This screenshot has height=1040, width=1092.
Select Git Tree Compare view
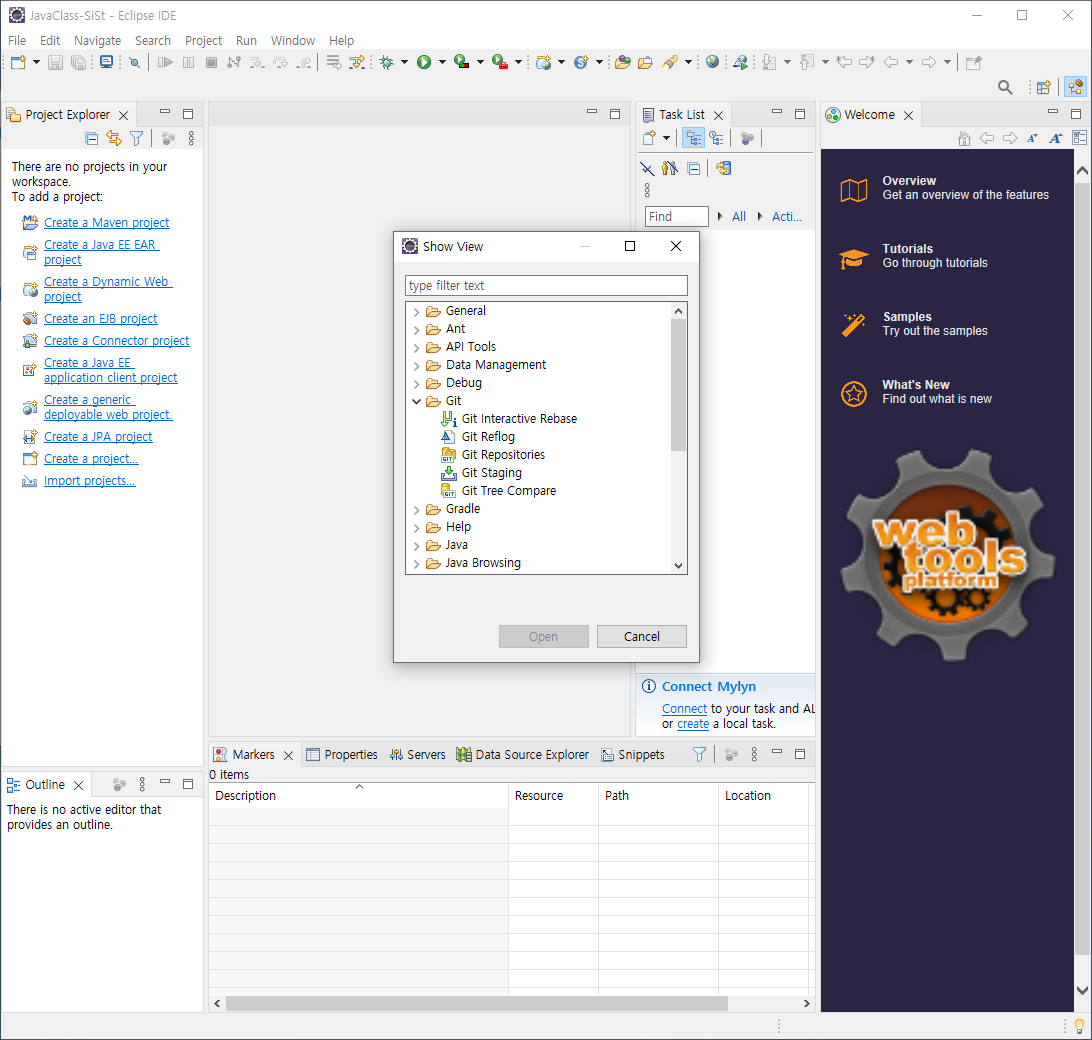click(509, 491)
